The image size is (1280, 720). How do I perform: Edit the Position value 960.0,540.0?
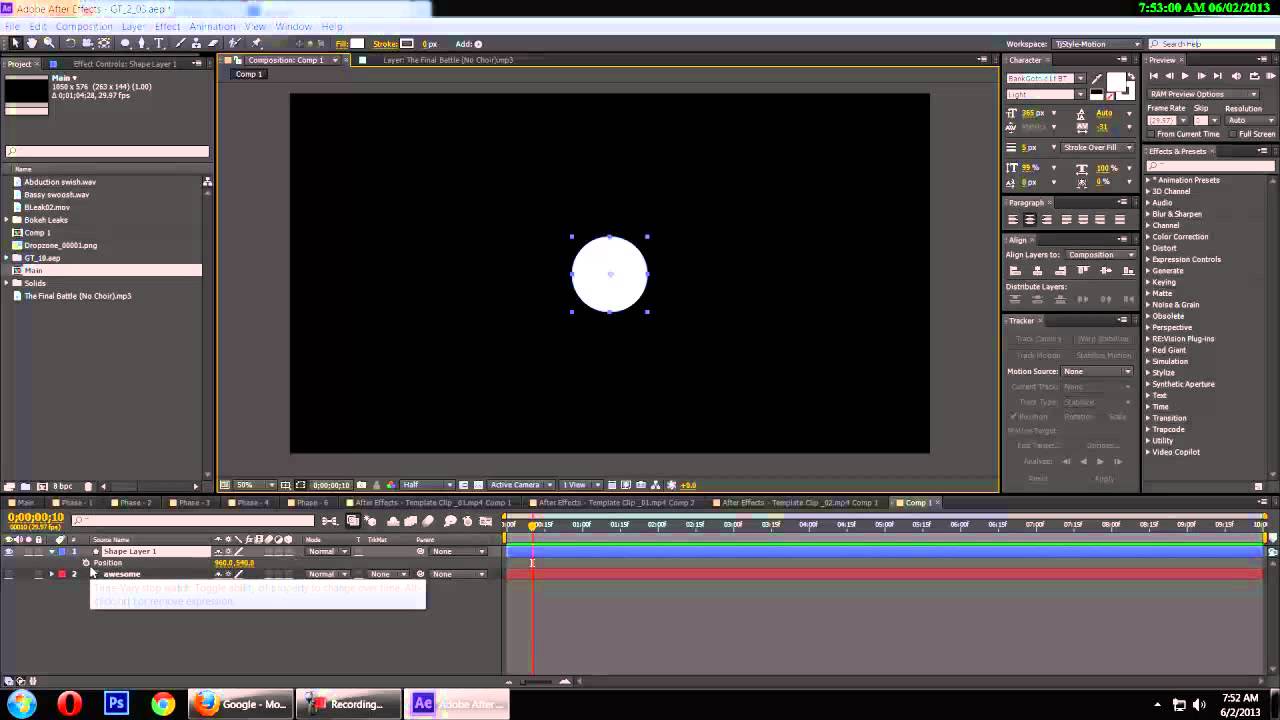click(x=234, y=562)
